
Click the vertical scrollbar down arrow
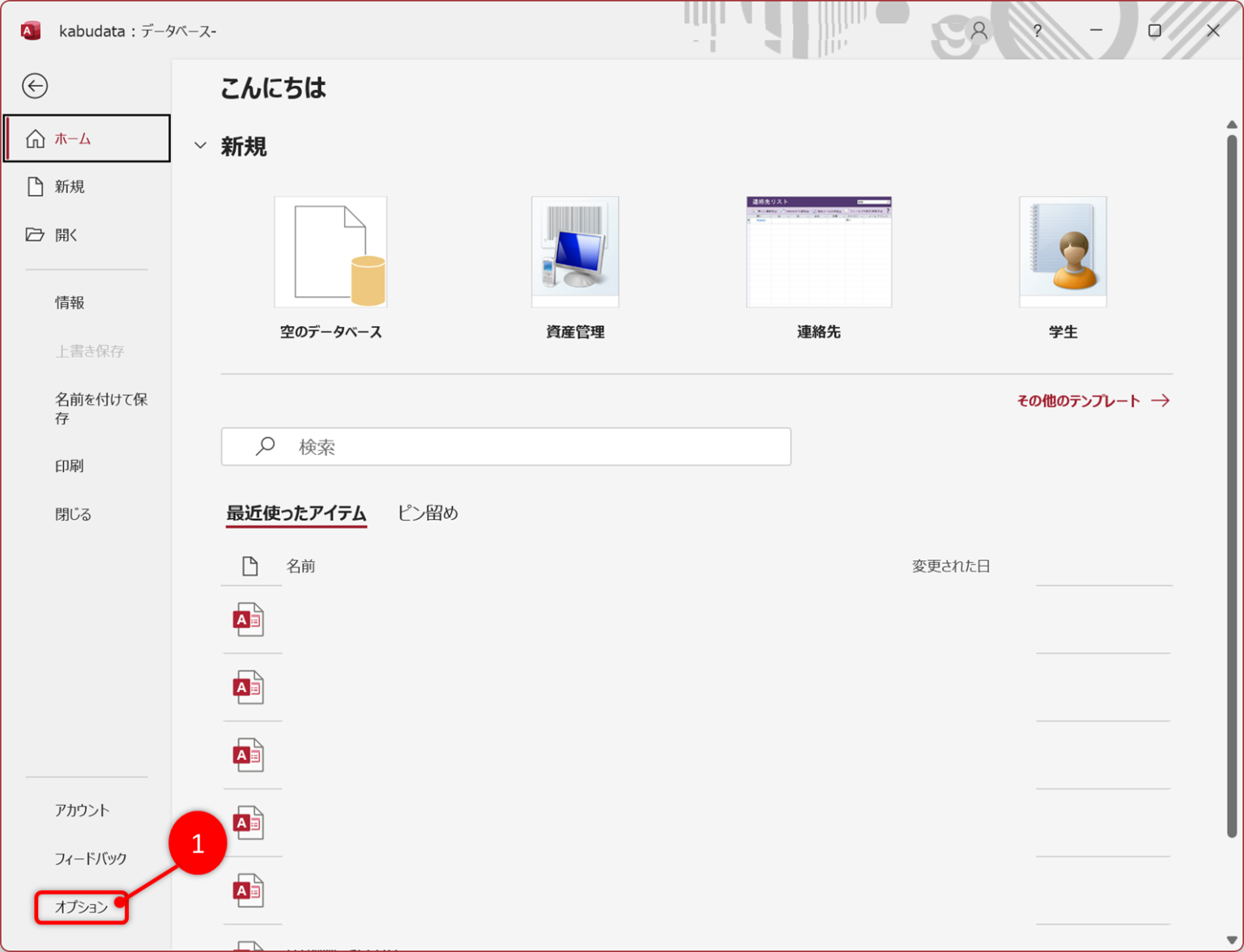tap(1231, 940)
